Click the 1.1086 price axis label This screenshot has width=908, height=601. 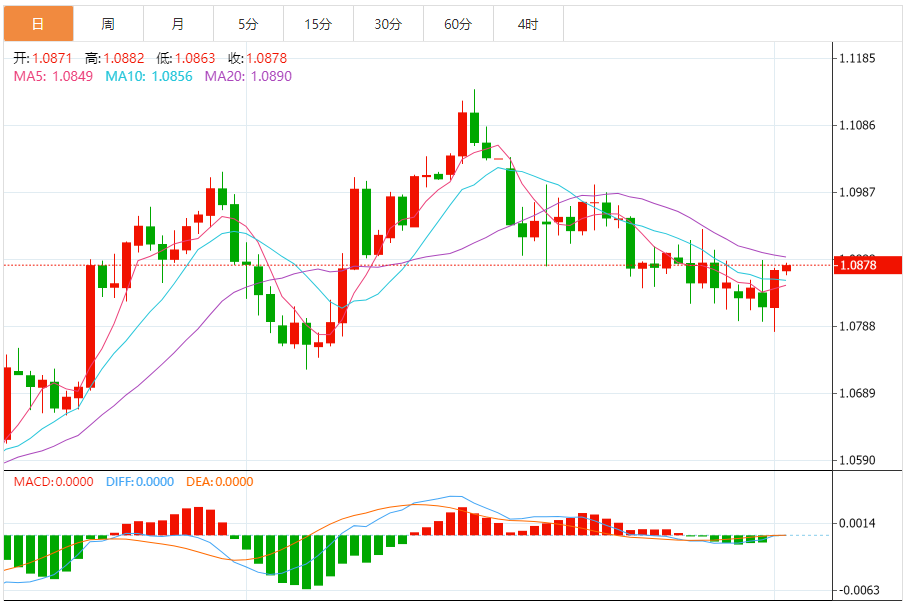point(858,125)
